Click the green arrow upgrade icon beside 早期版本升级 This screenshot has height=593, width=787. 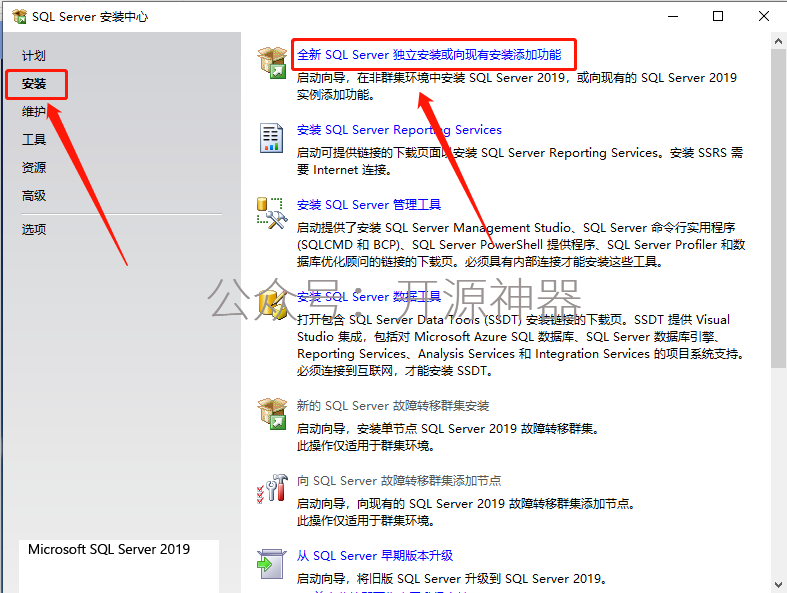[x=271, y=564]
